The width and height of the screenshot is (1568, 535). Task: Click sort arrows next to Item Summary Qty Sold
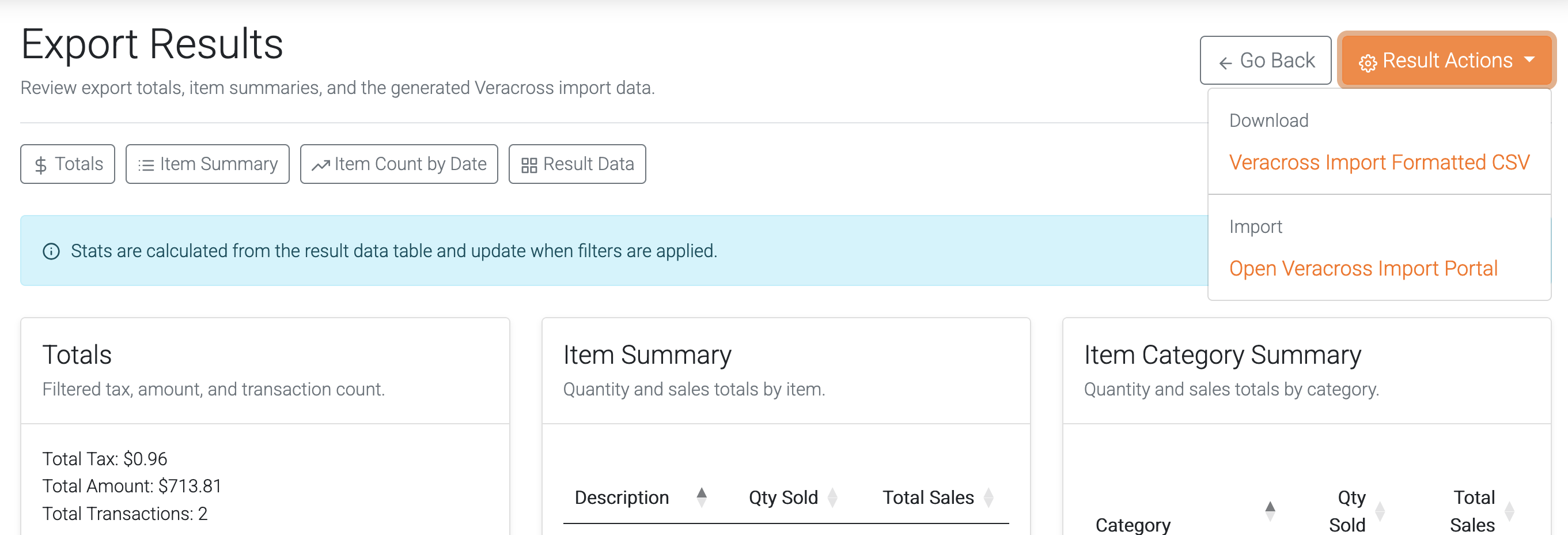[x=833, y=497]
